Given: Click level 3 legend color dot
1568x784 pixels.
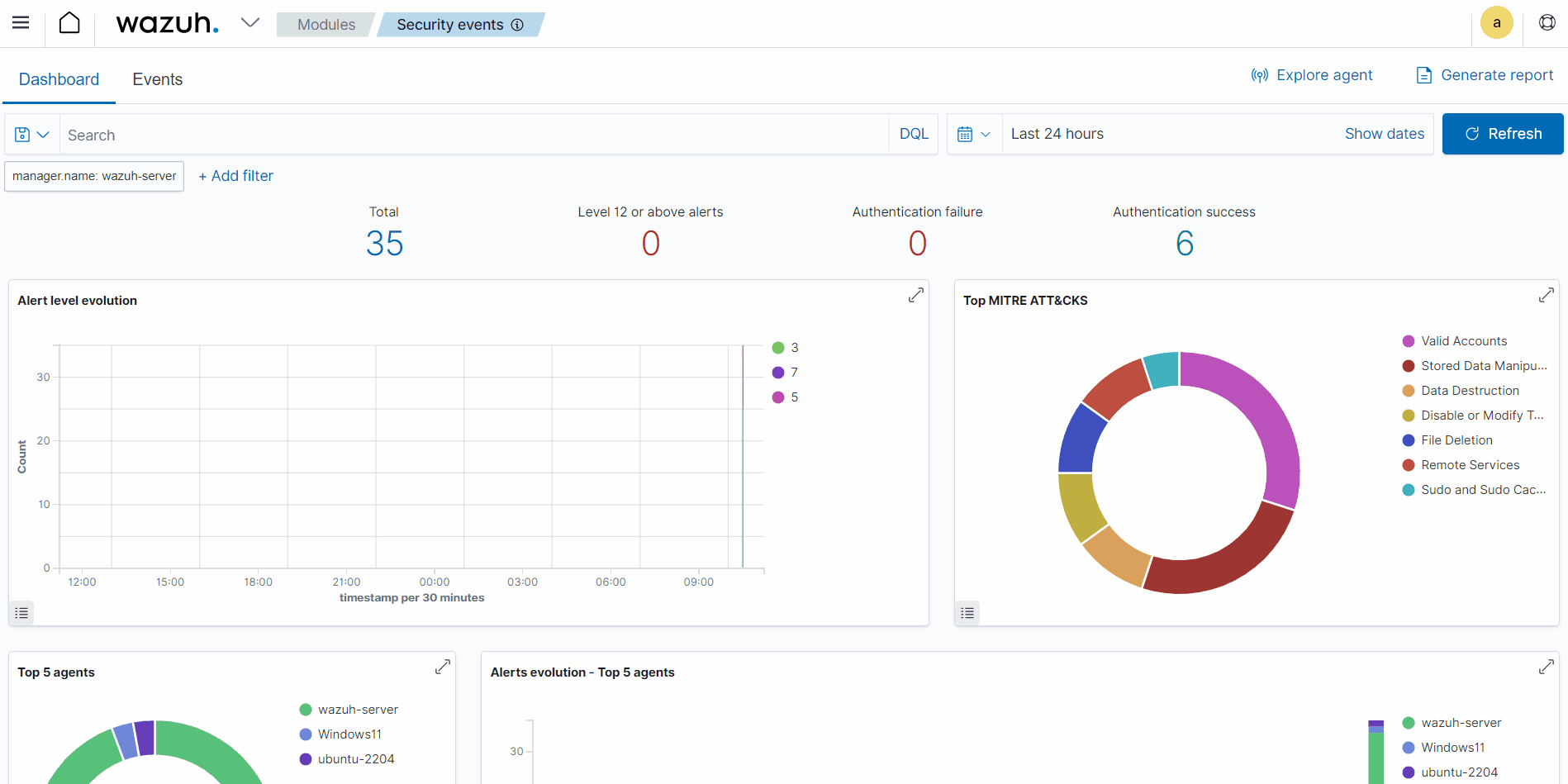Looking at the screenshot, I should [x=778, y=348].
